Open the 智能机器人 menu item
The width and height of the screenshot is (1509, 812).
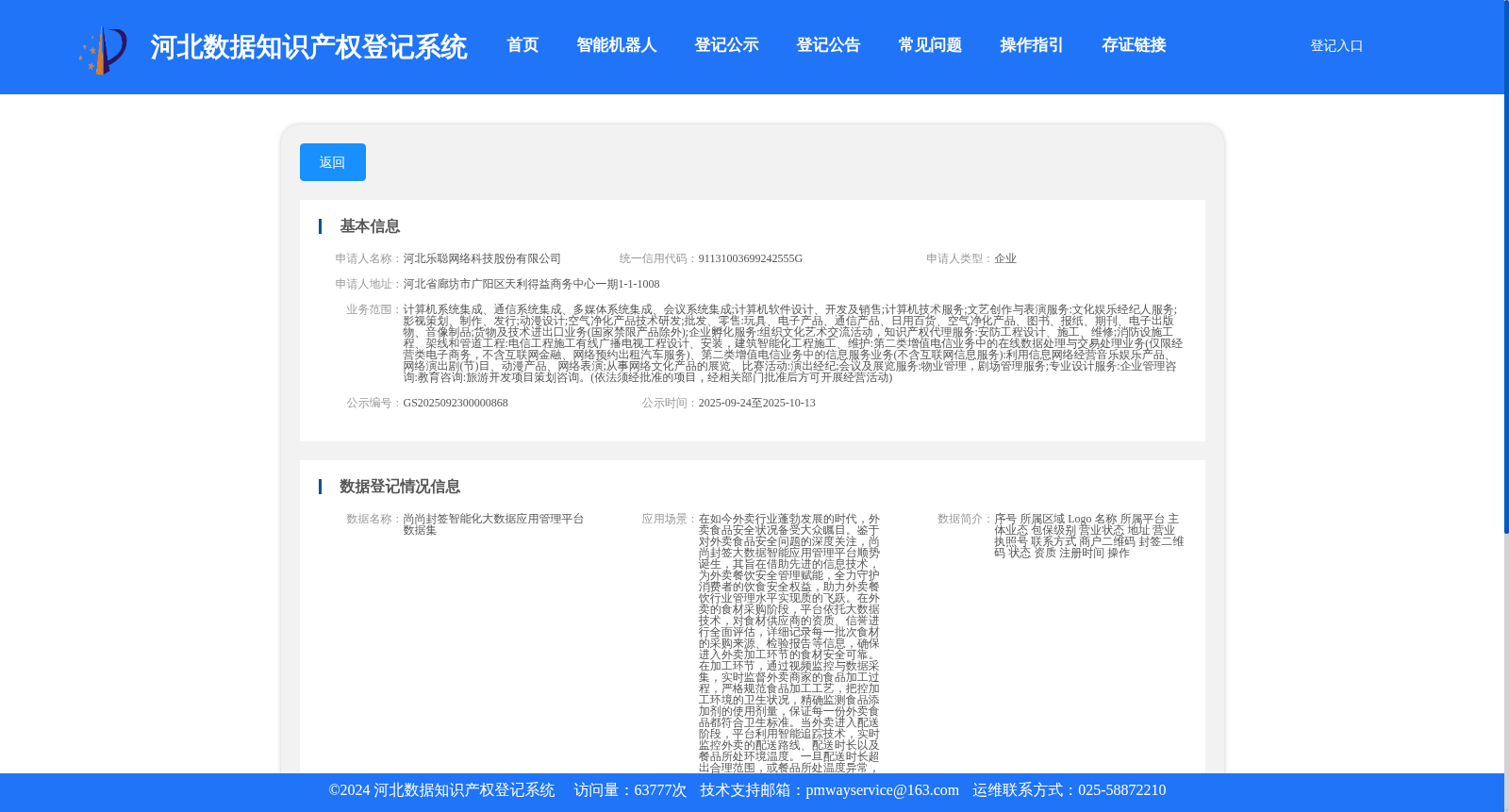(x=617, y=45)
